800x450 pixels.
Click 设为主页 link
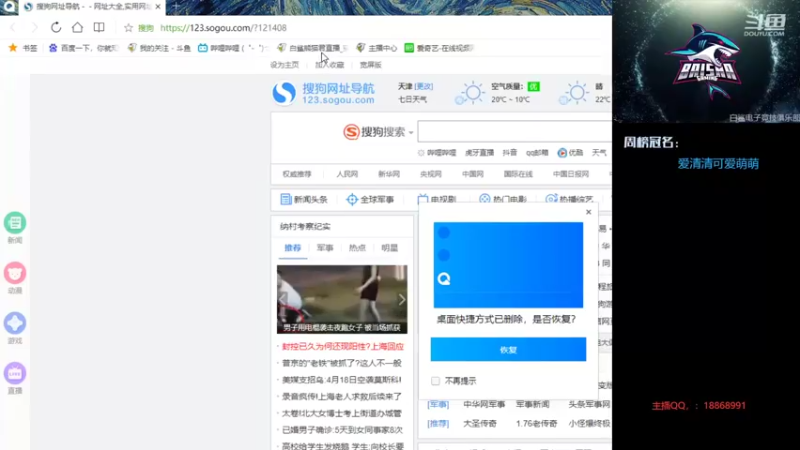284,65
